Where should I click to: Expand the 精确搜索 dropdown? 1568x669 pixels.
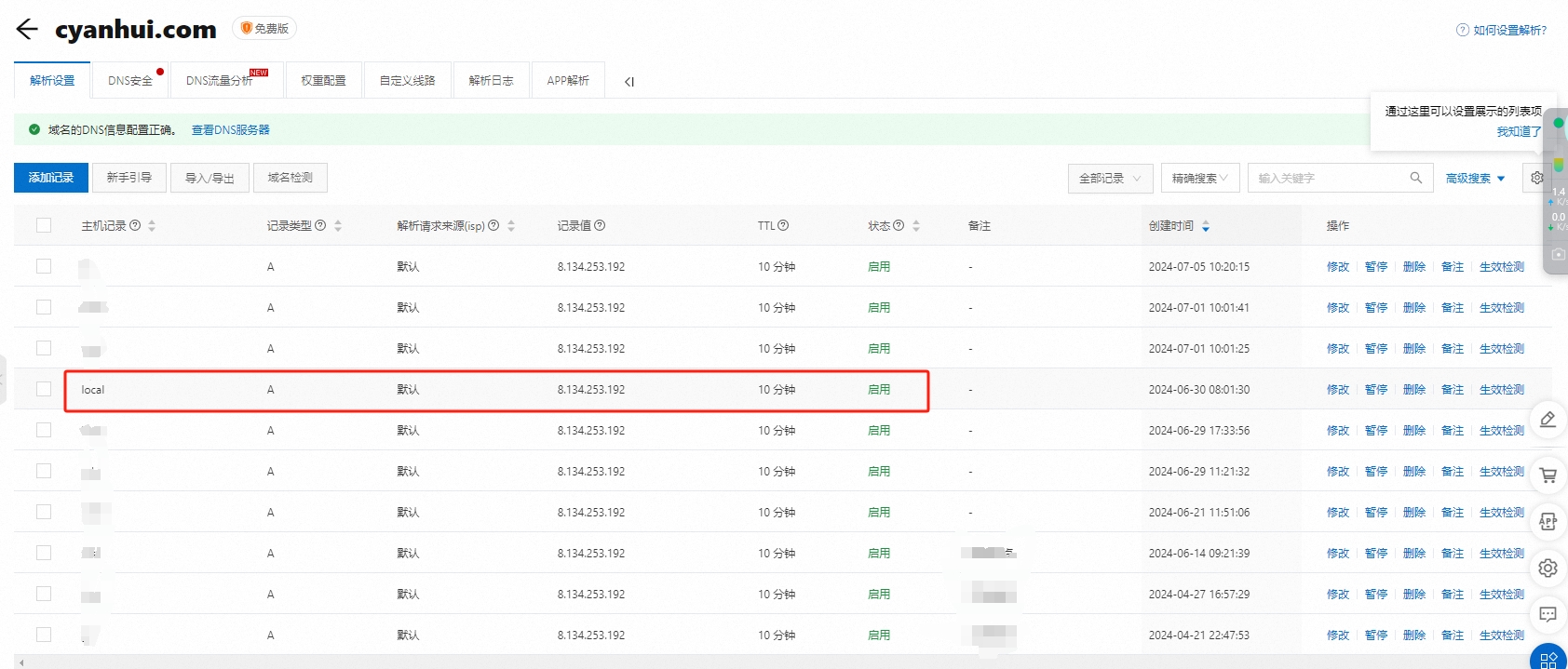[1199, 178]
